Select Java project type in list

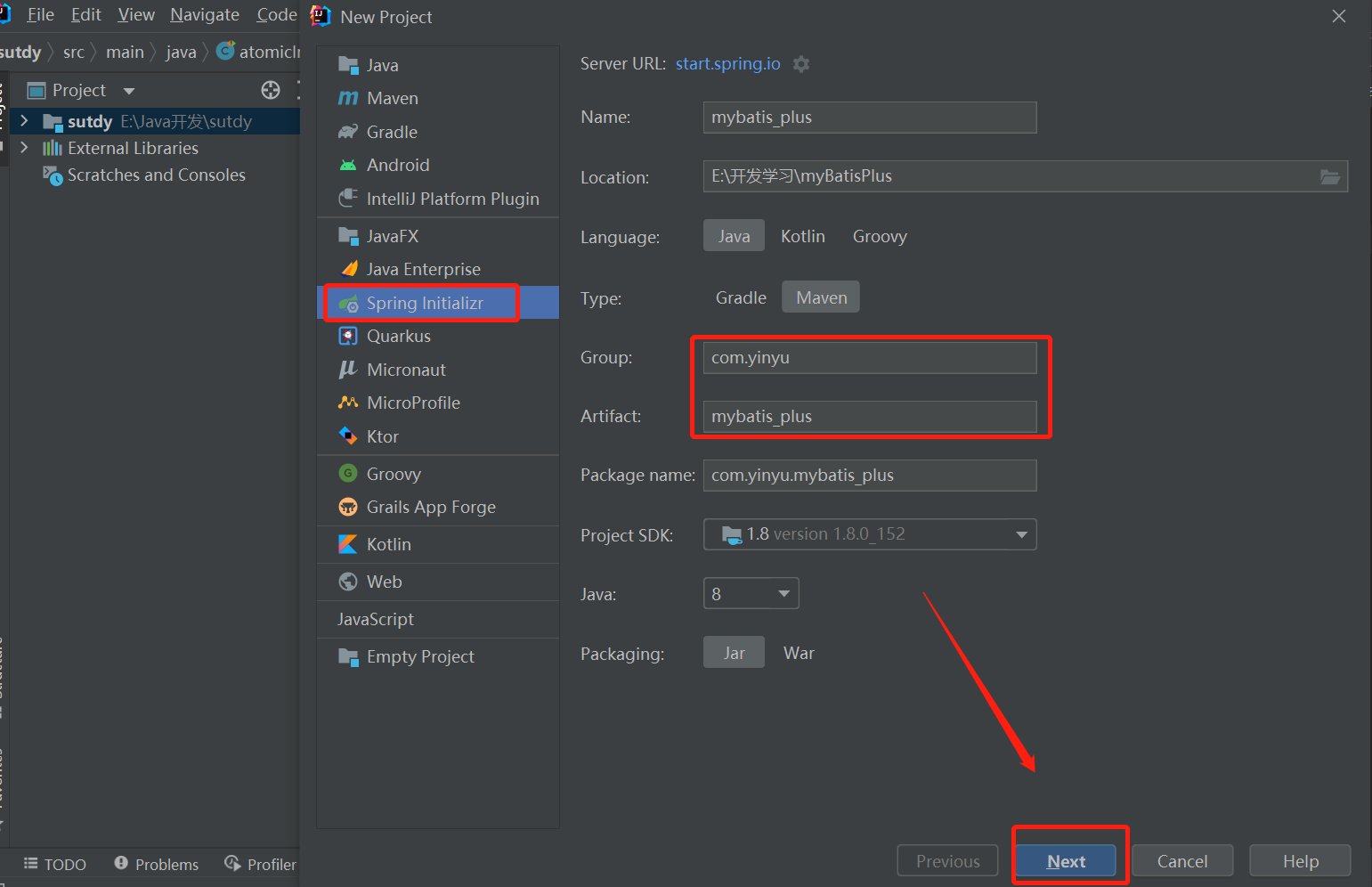click(x=438, y=65)
